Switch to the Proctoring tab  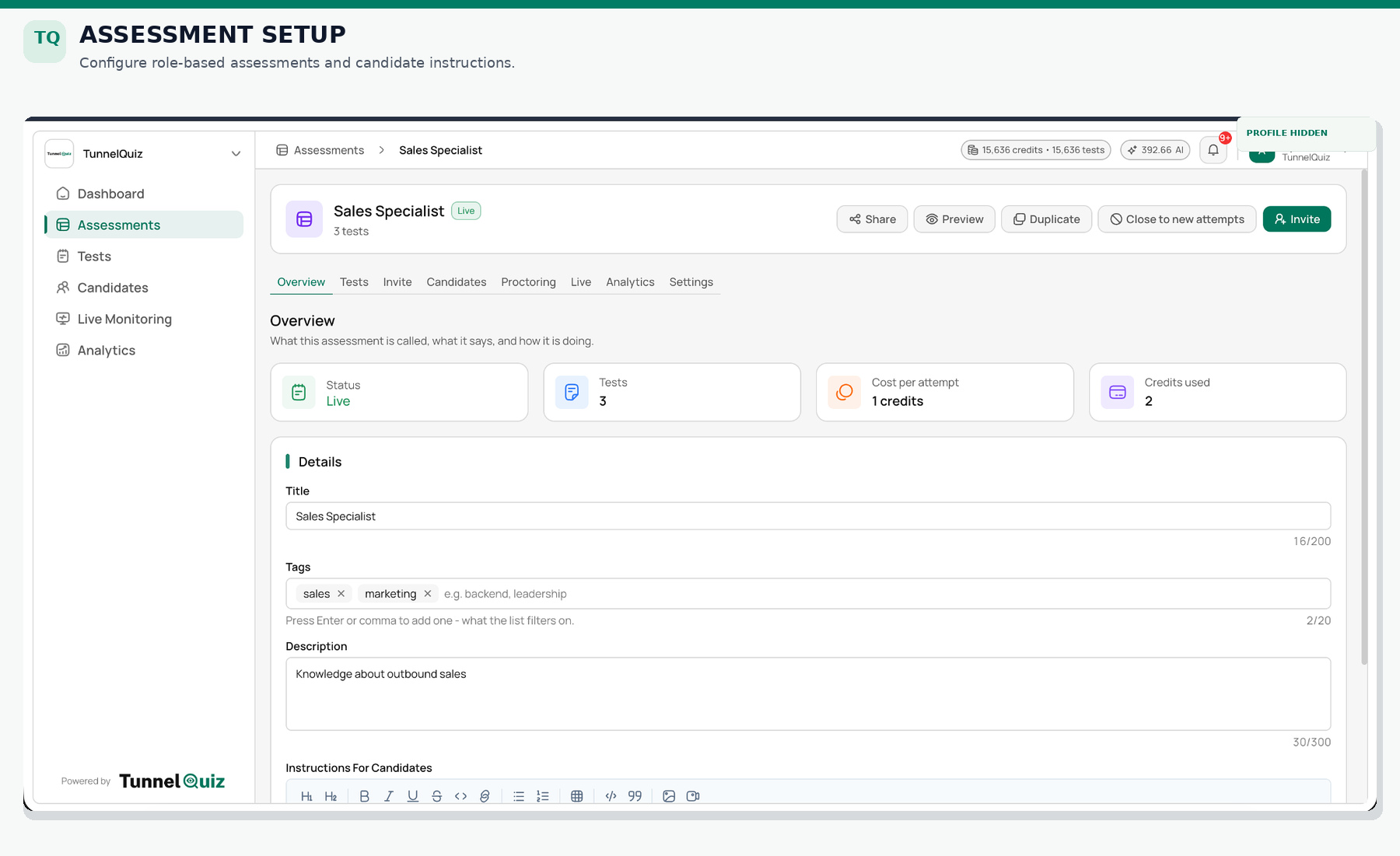coord(528,282)
